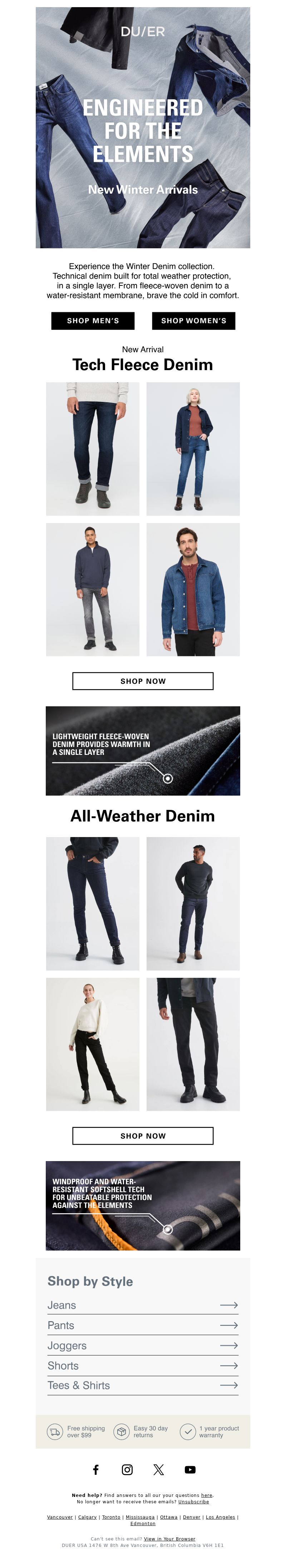Click the arrow next to Jeans

[229, 1305]
